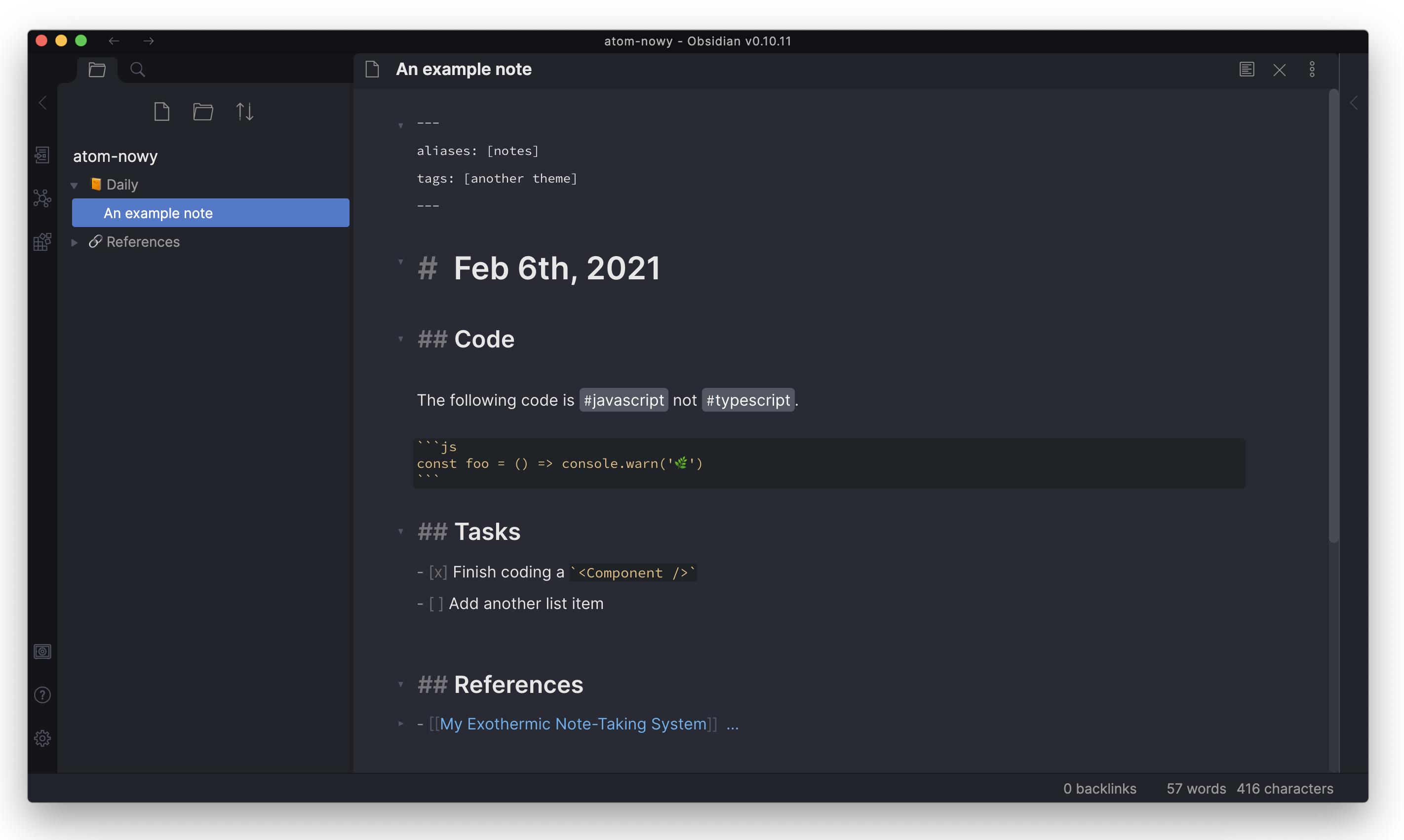
Task: Toggle preview mode icon in note header
Action: [x=1247, y=70]
